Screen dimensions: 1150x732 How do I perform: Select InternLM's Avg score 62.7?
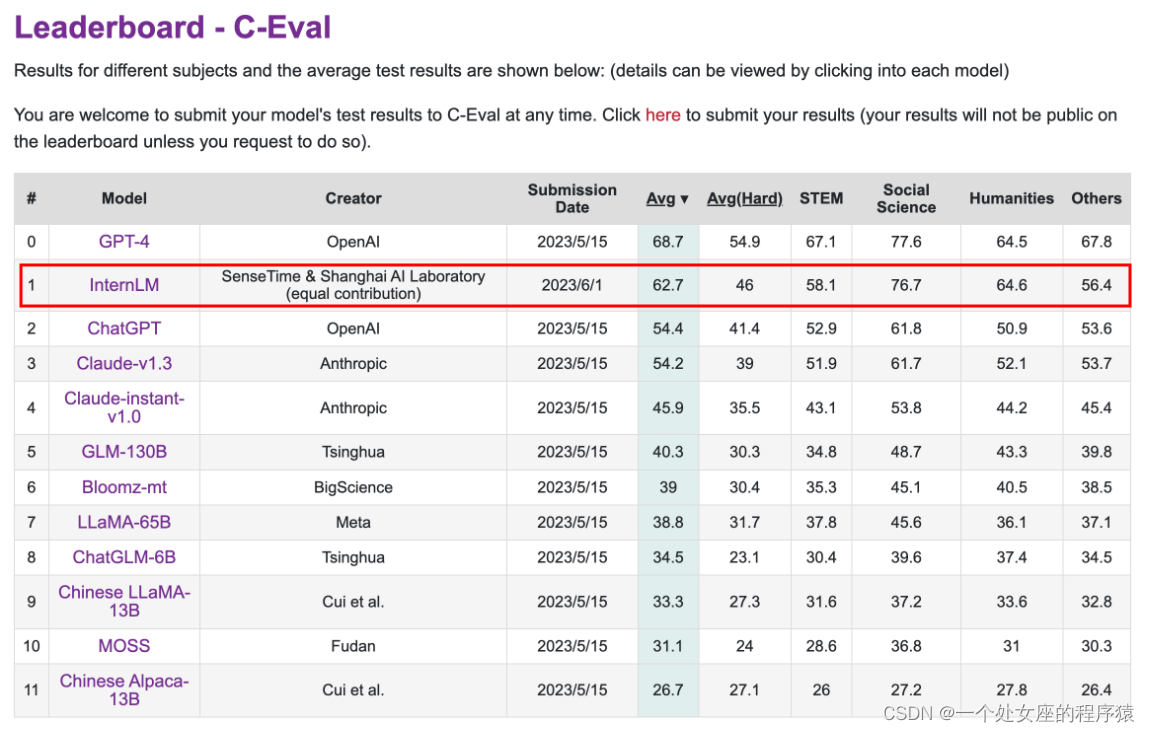tap(667, 285)
